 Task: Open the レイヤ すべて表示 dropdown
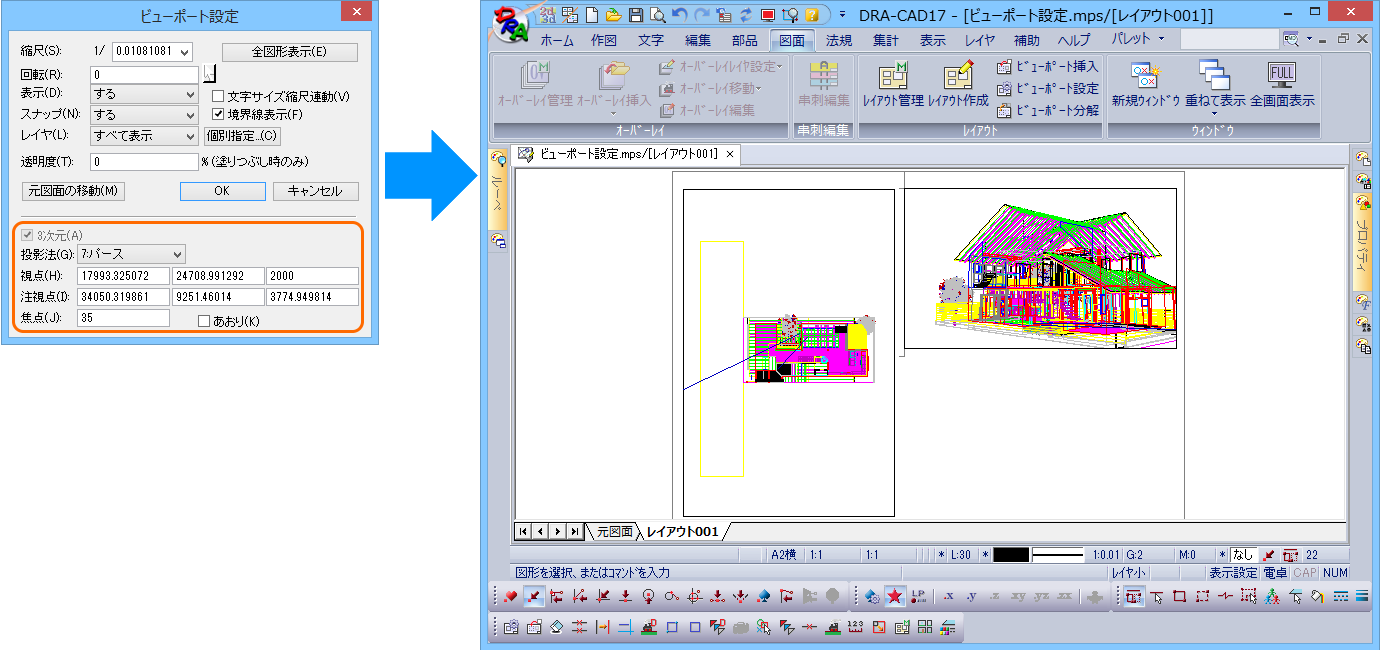145,136
